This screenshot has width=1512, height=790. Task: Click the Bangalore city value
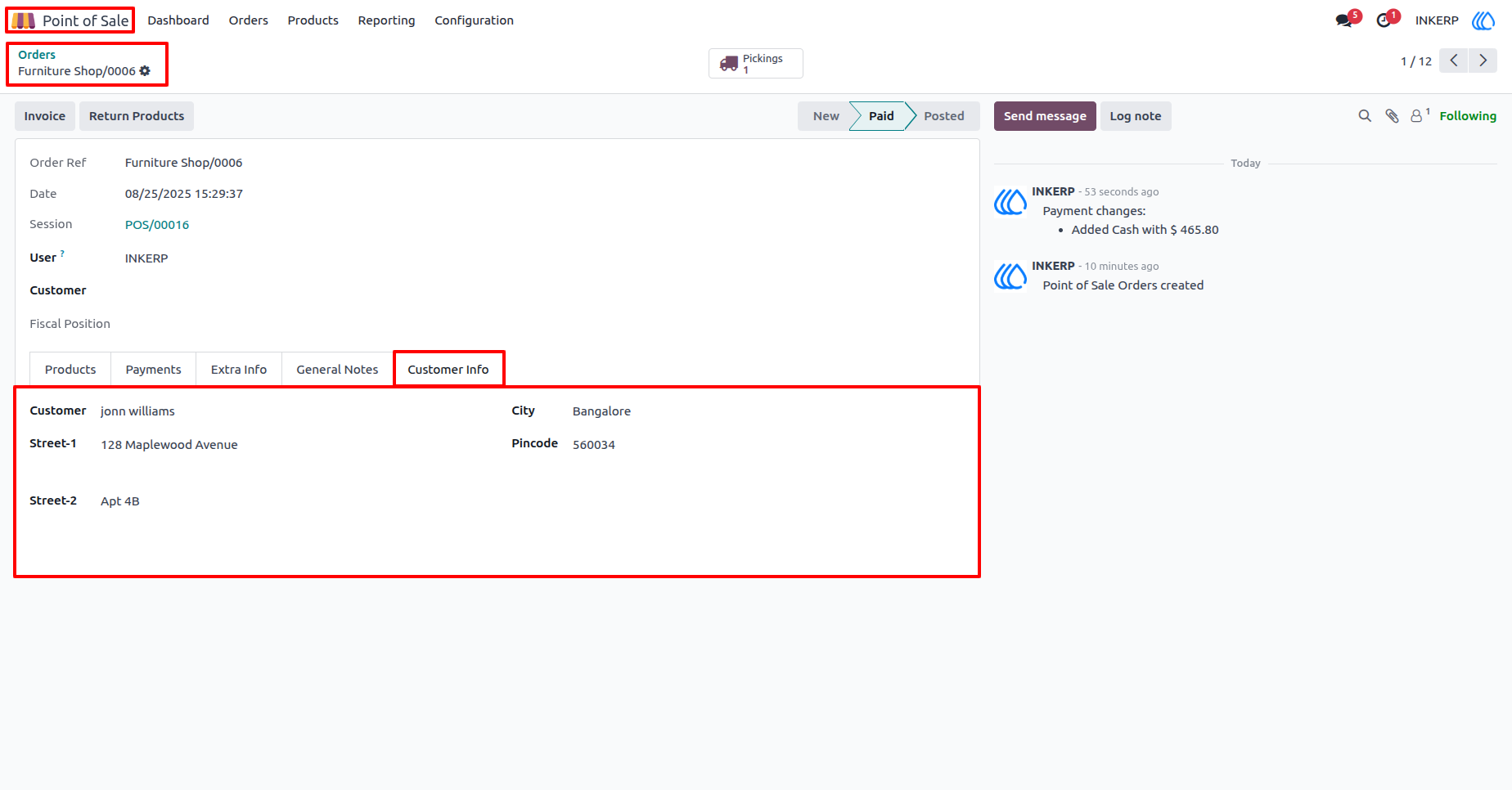tap(601, 411)
